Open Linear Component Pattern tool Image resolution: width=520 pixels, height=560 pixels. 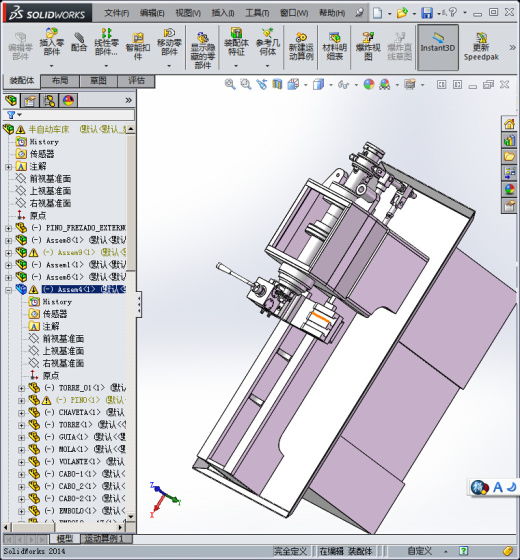pos(106,42)
